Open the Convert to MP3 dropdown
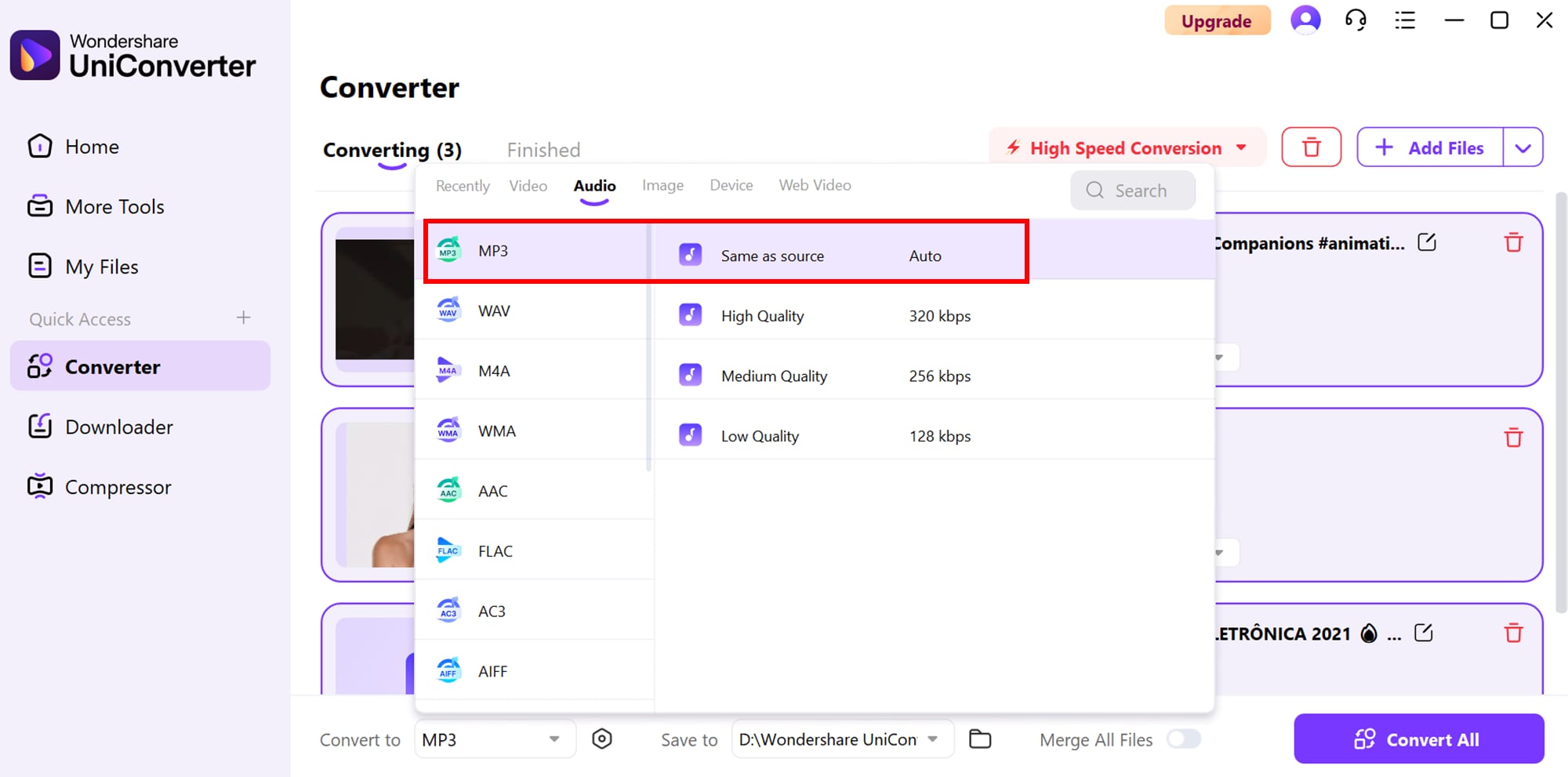The height and width of the screenshot is (777, 1568). click(x=495, y=739)
